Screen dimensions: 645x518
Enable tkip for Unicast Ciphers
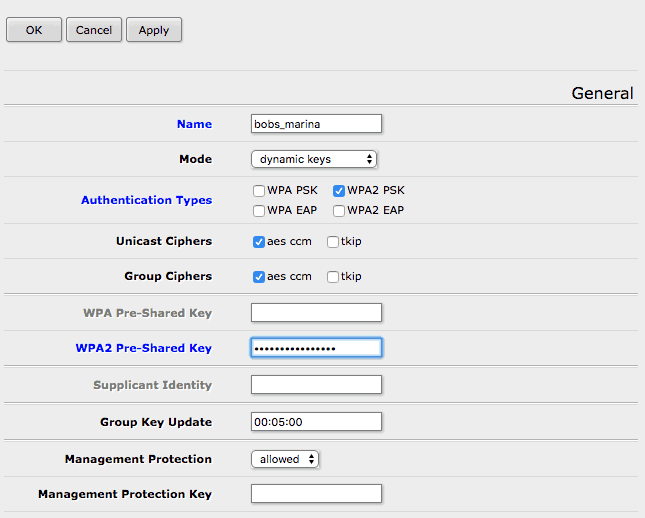(333, 242)
